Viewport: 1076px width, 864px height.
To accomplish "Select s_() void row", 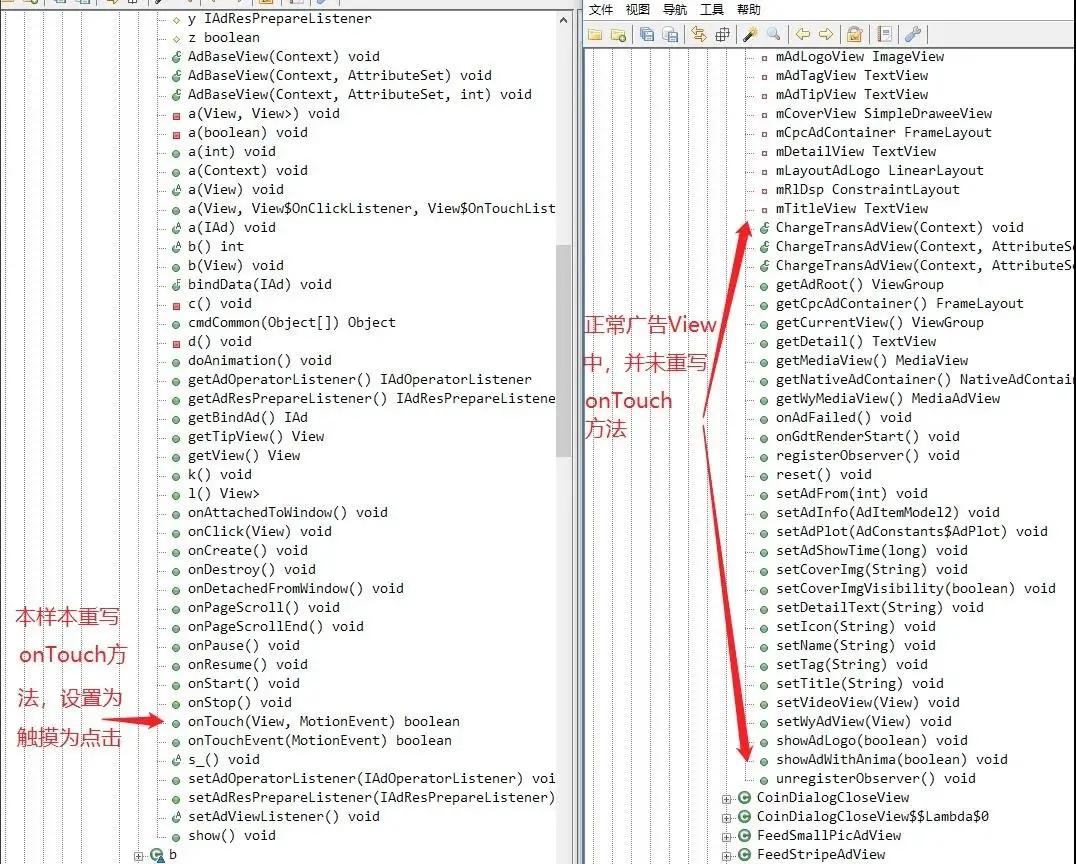I will coord(224,760).
